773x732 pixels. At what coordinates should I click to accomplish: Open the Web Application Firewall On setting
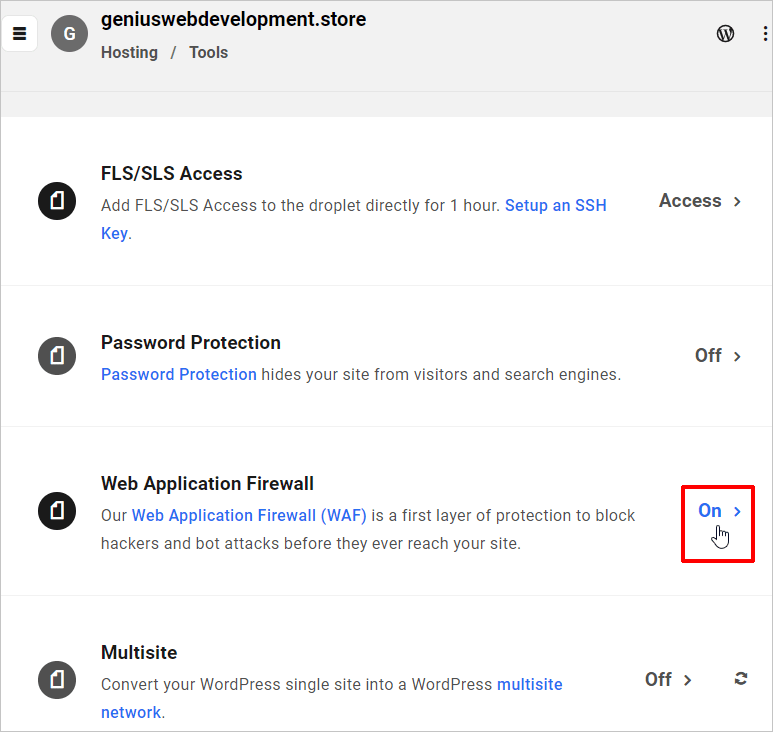[x=710, y=511]
